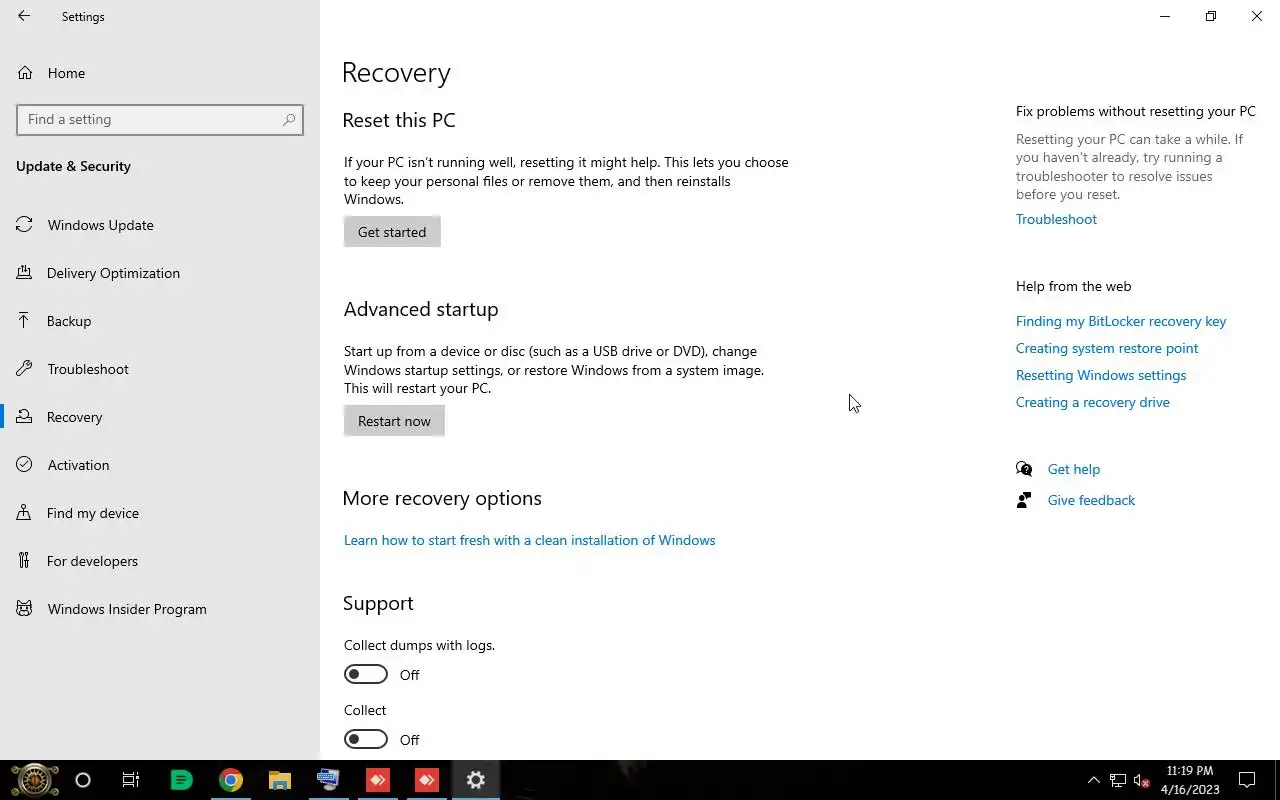Go to Home in the Settings sidebar
Screen dimensions: 1280x800
(160, 73)
